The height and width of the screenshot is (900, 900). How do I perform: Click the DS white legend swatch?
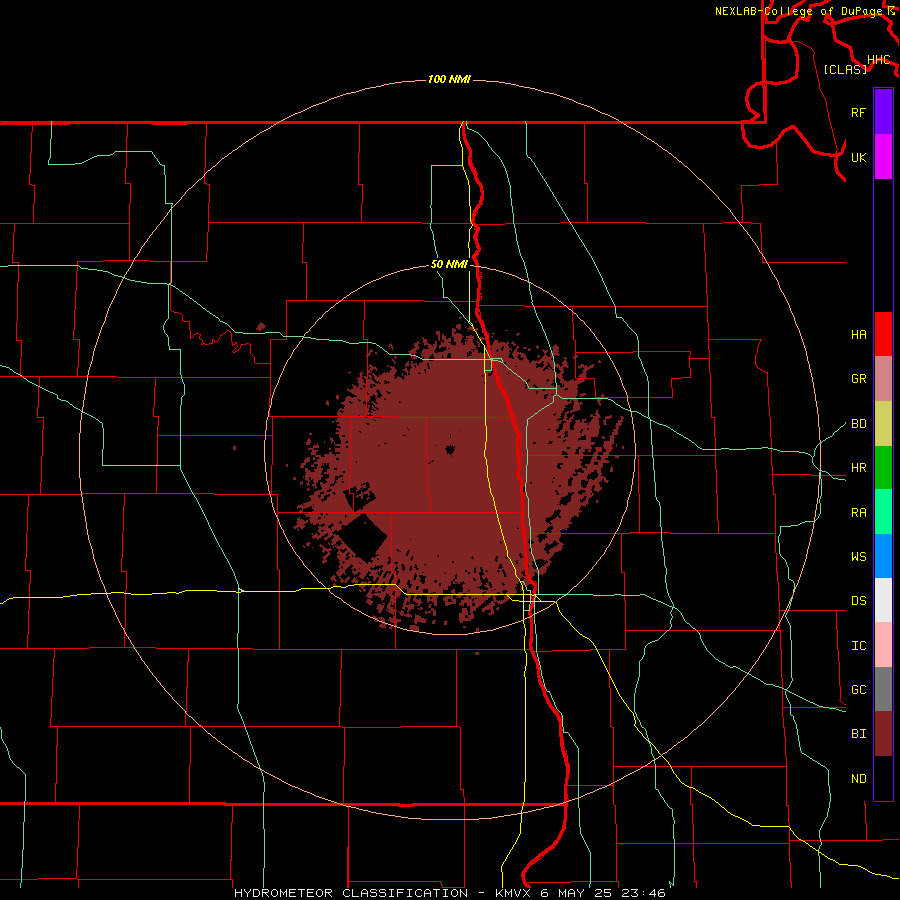pyautogui.click(x=883, y=600)
